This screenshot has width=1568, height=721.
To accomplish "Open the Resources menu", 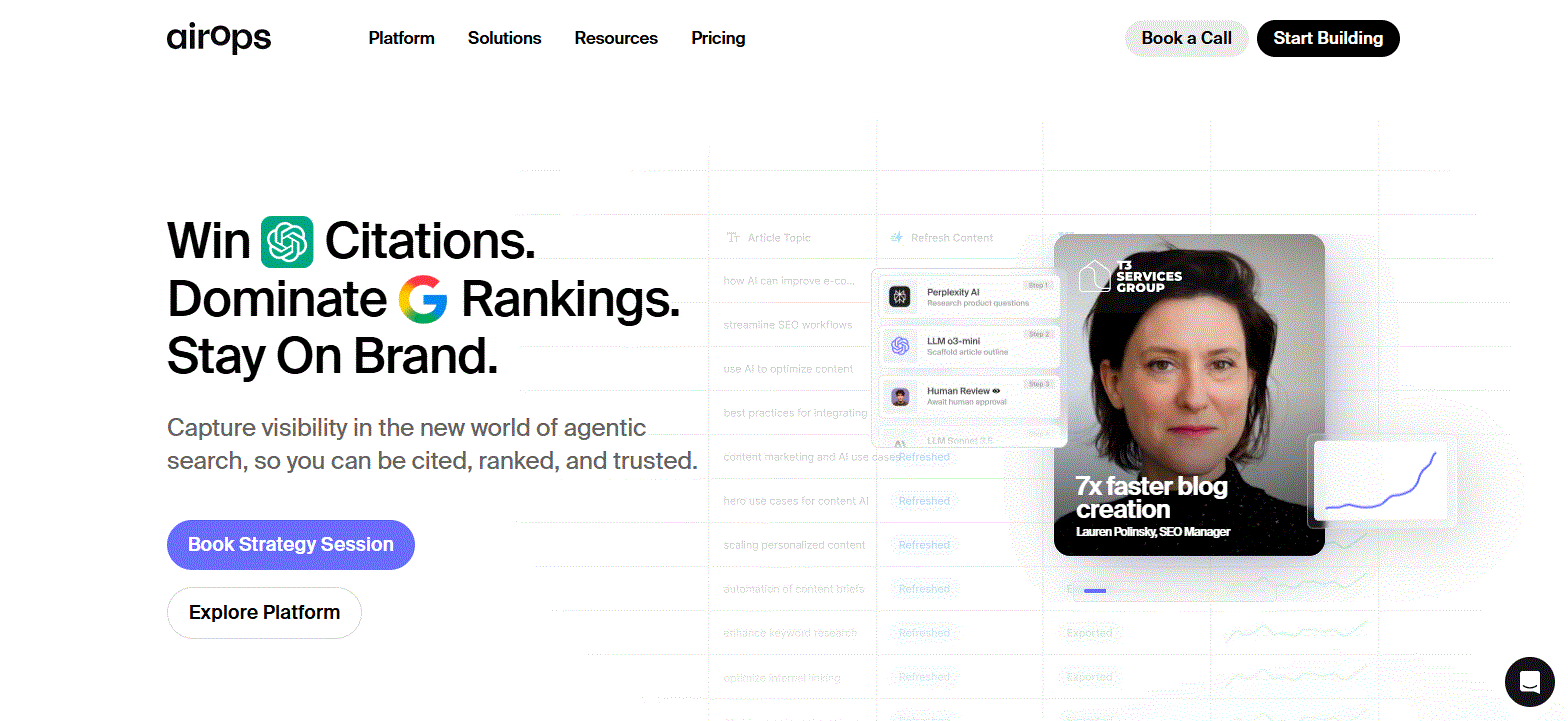I will click(616, 38).
